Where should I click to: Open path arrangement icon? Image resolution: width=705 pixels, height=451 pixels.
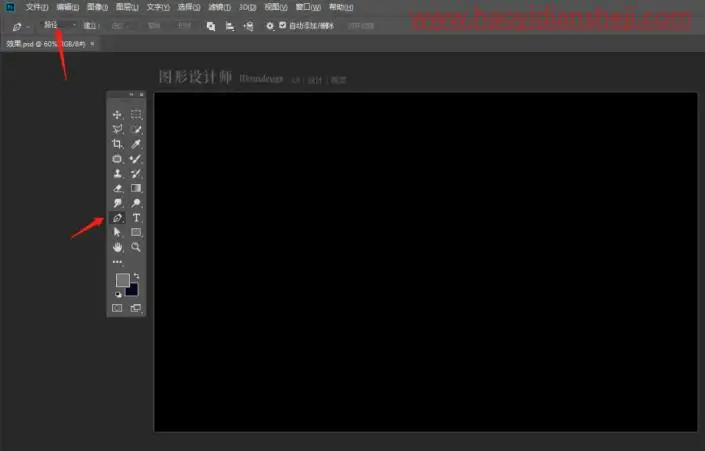tap(248, 27)
